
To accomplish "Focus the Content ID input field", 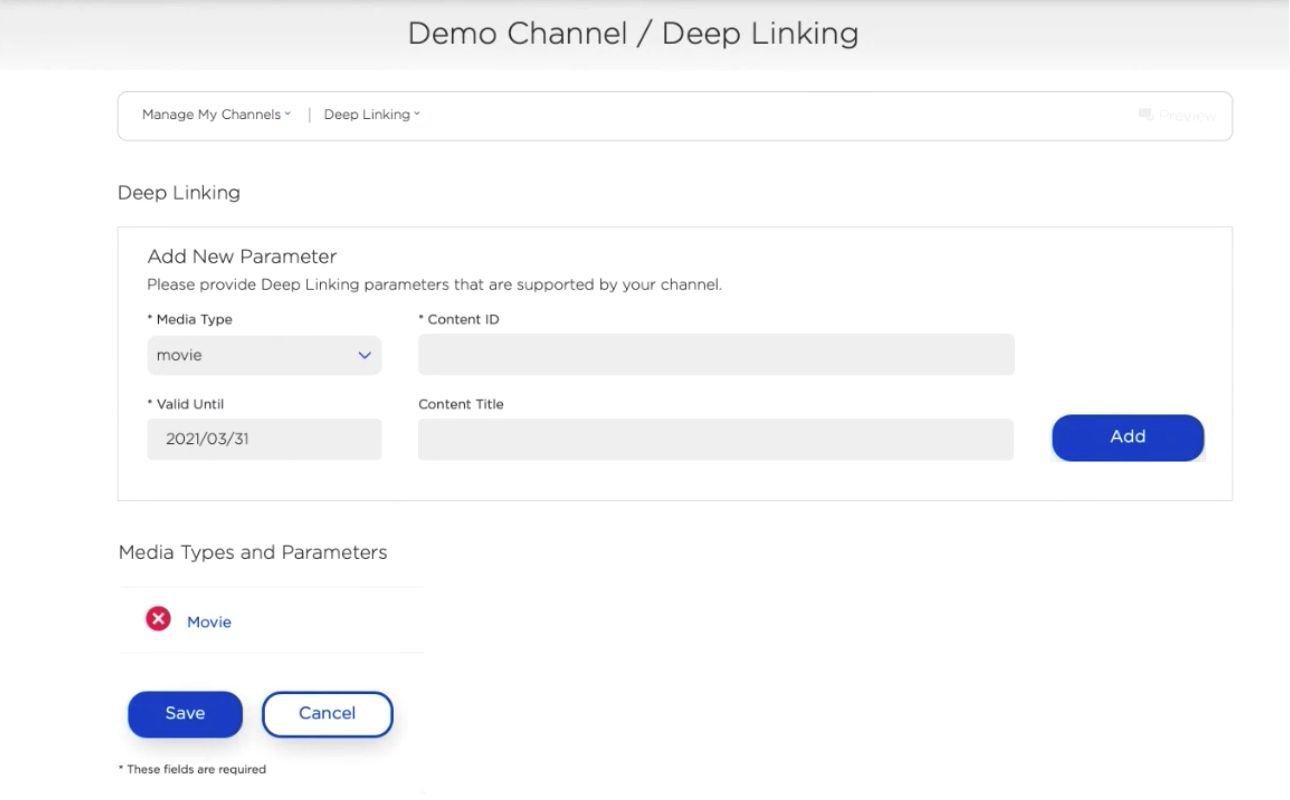I will click(716, 355).
